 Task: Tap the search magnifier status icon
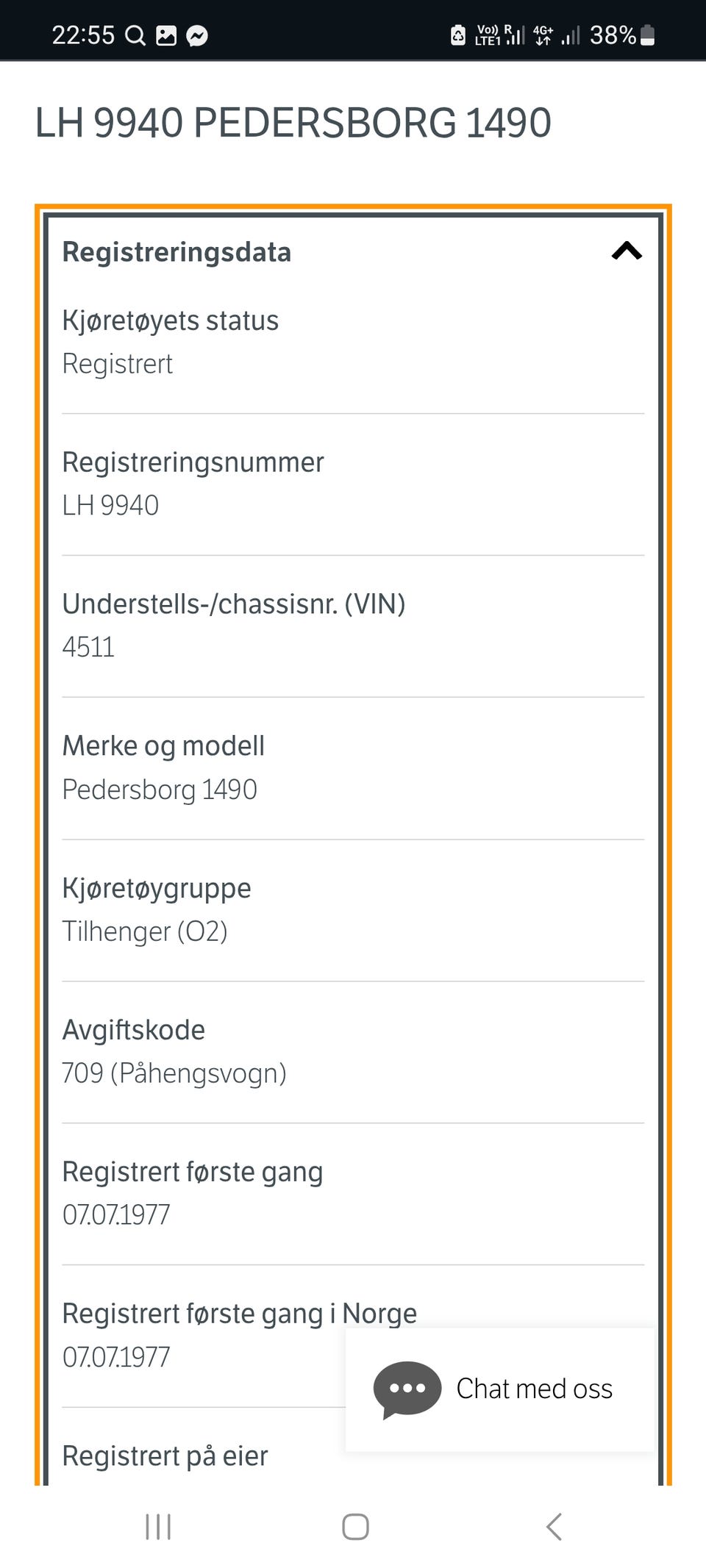point(135,35)
